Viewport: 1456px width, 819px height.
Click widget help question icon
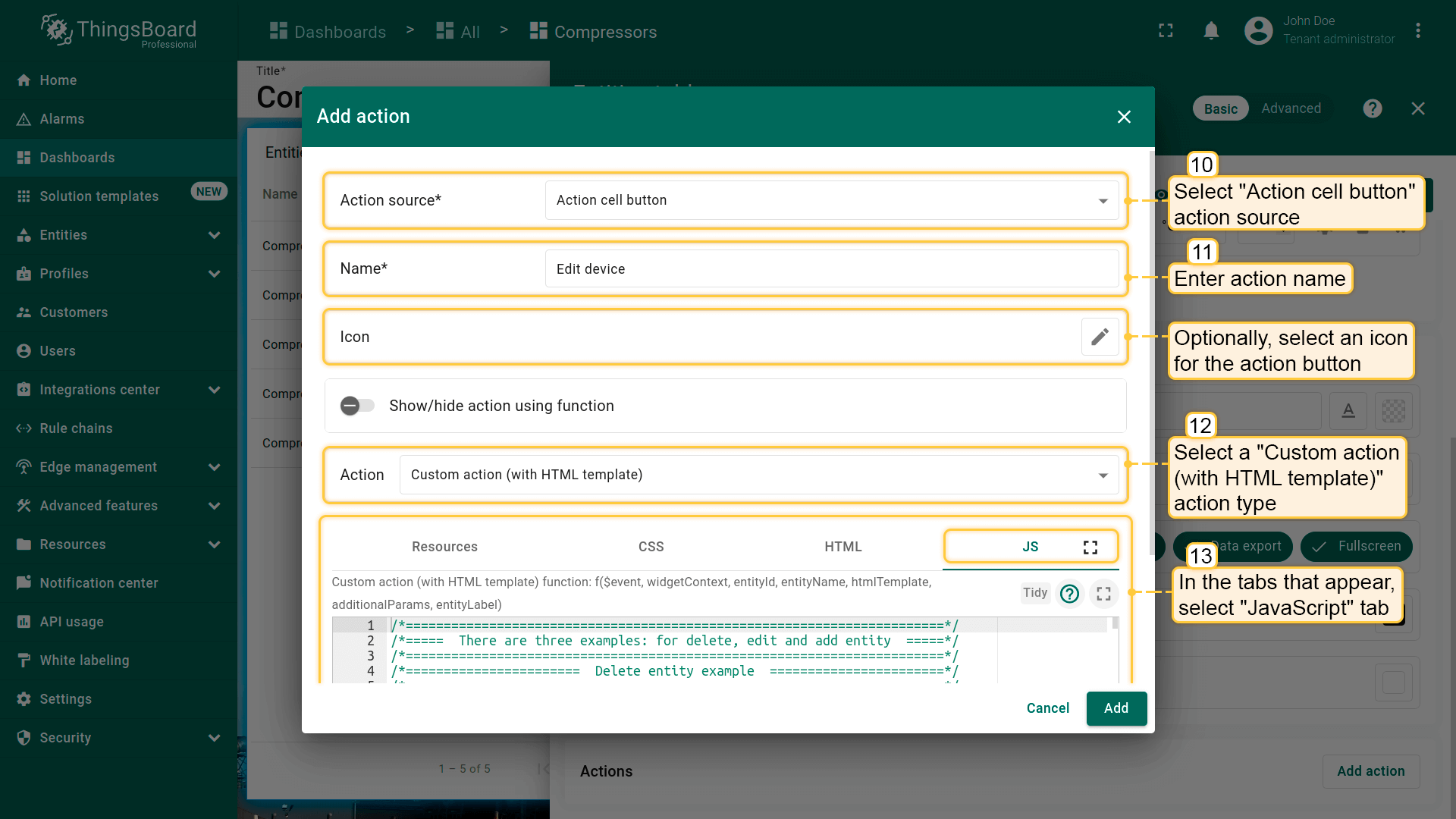pos(1372,108)
